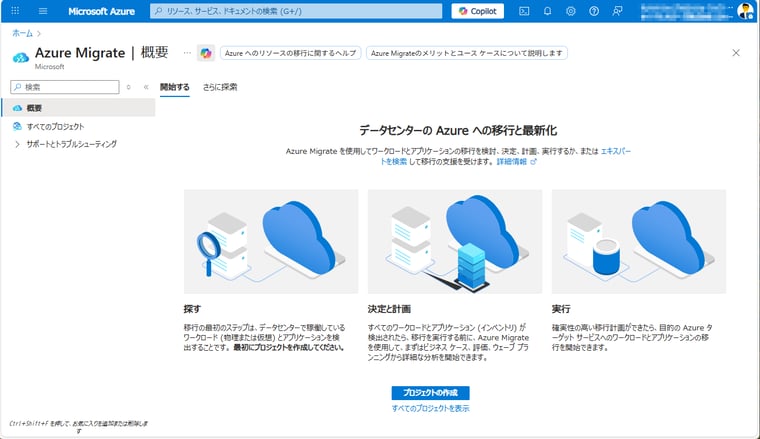Select the Azure へのリソースの移行に関するヘルプ suggestion
760x439 pixels.
pos(290,53)
